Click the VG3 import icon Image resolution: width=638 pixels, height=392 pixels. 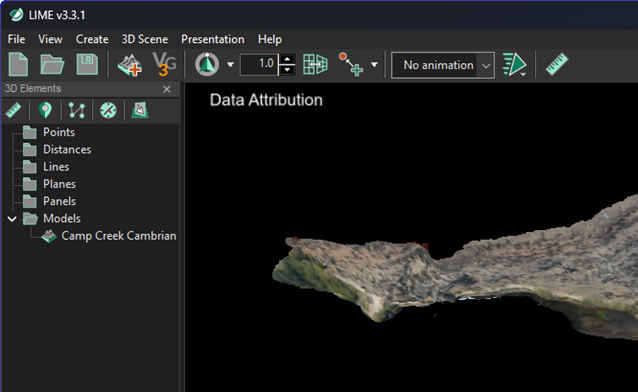(x=164, y=64)
